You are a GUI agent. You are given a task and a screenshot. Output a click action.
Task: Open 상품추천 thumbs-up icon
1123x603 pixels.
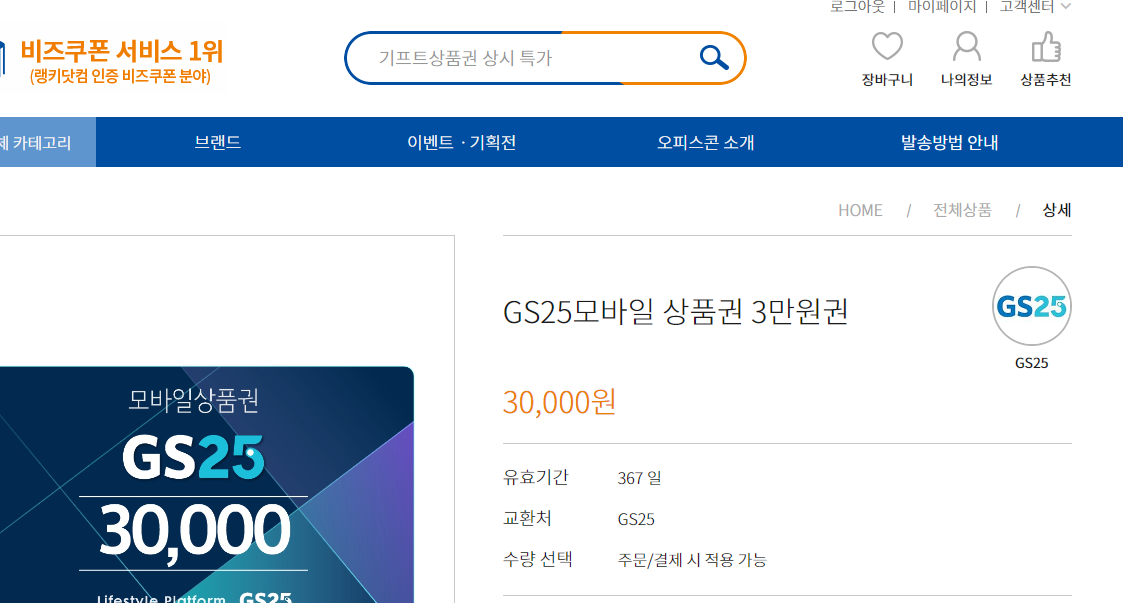click(1046, 47)
